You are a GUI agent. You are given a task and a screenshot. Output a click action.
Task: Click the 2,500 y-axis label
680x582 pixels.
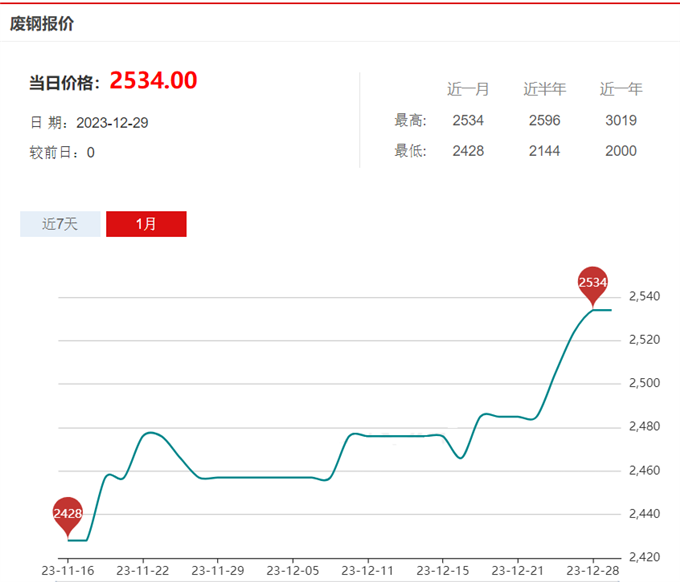pos(644,383)
